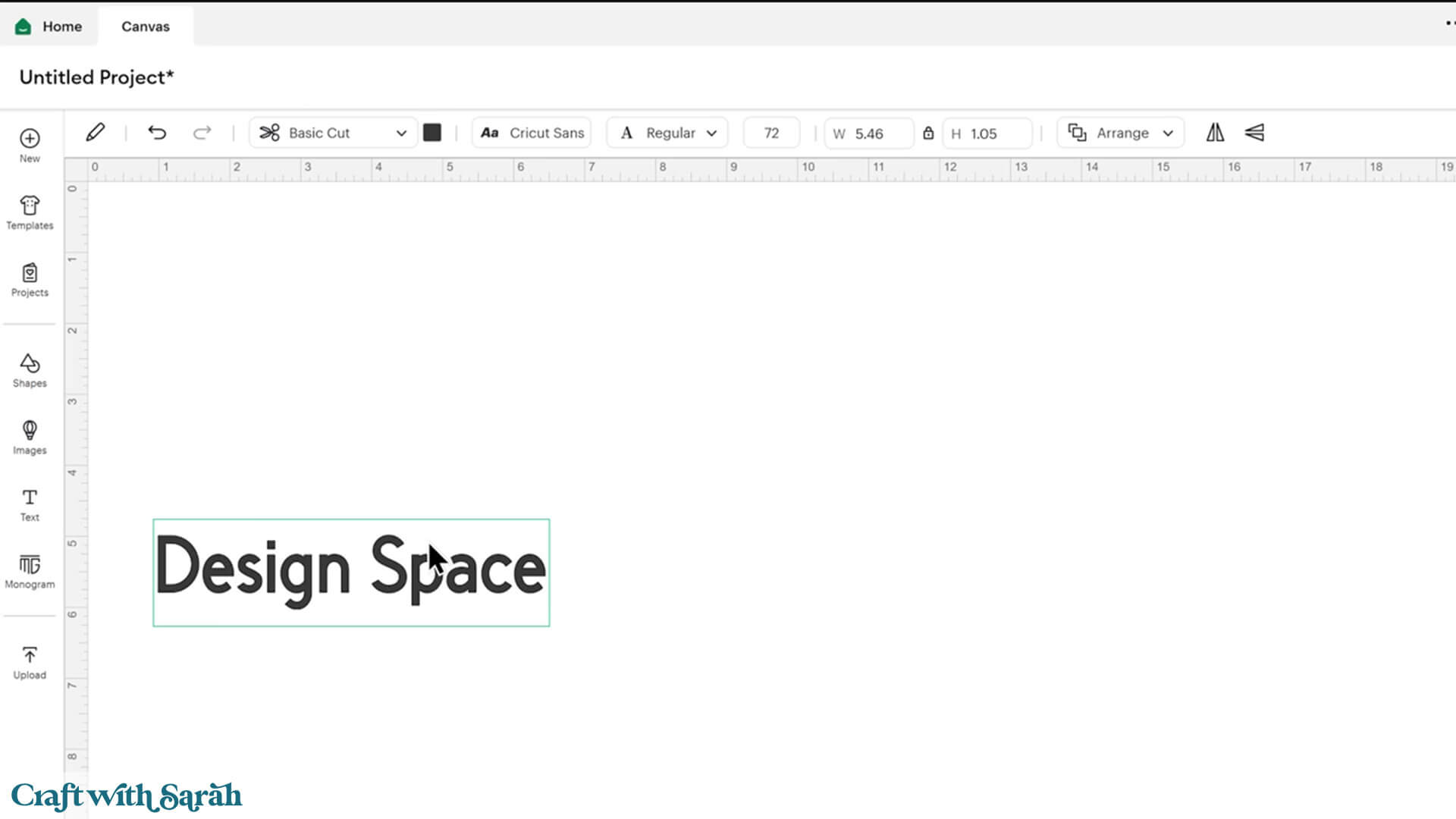Expand the Arrange dropdown
1456x819 pixels.
(x=1121, y=133)
